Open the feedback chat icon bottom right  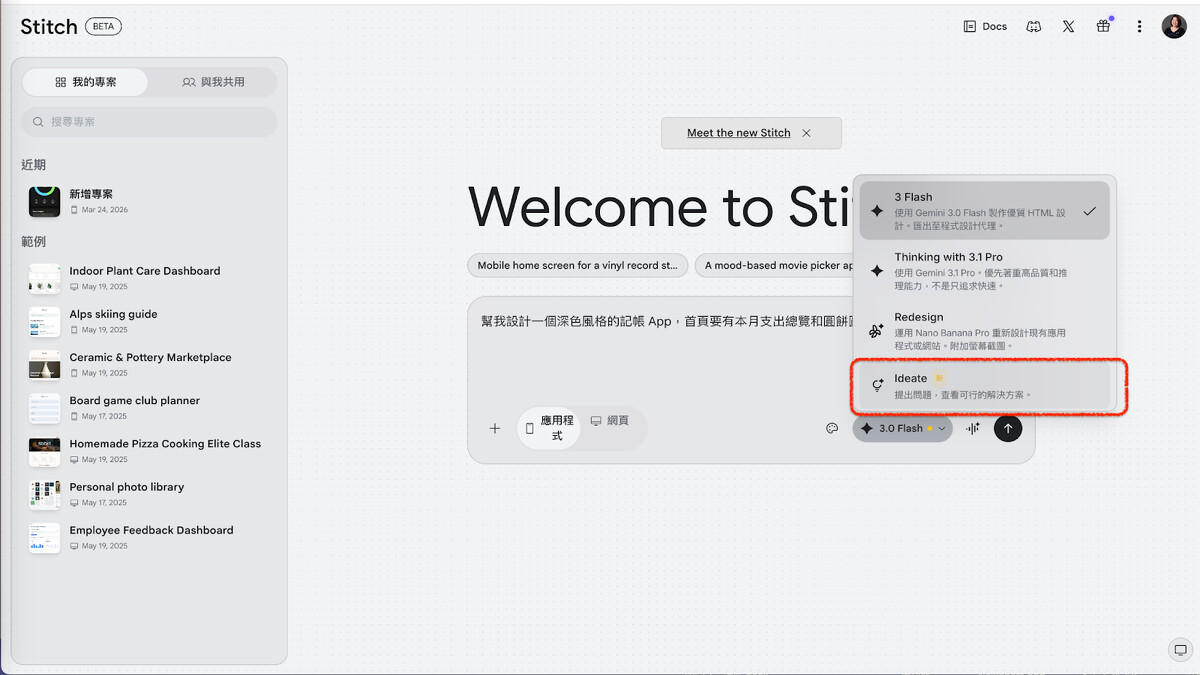pos(1180,650)
